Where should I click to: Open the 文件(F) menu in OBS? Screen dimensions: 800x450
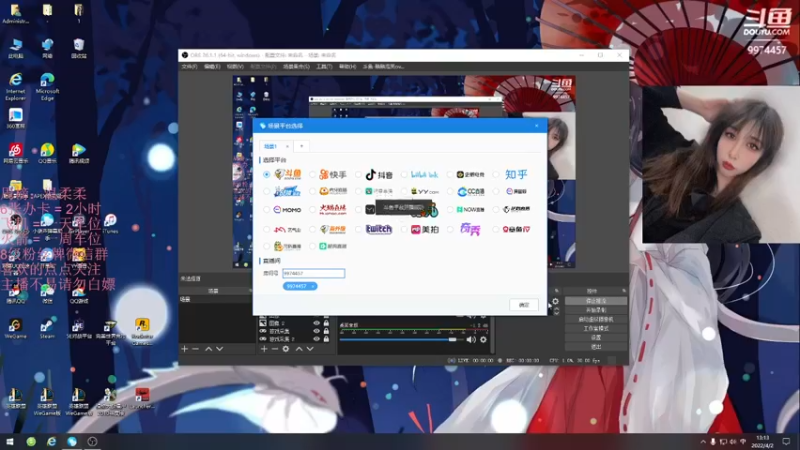click(x=189, y=67)
